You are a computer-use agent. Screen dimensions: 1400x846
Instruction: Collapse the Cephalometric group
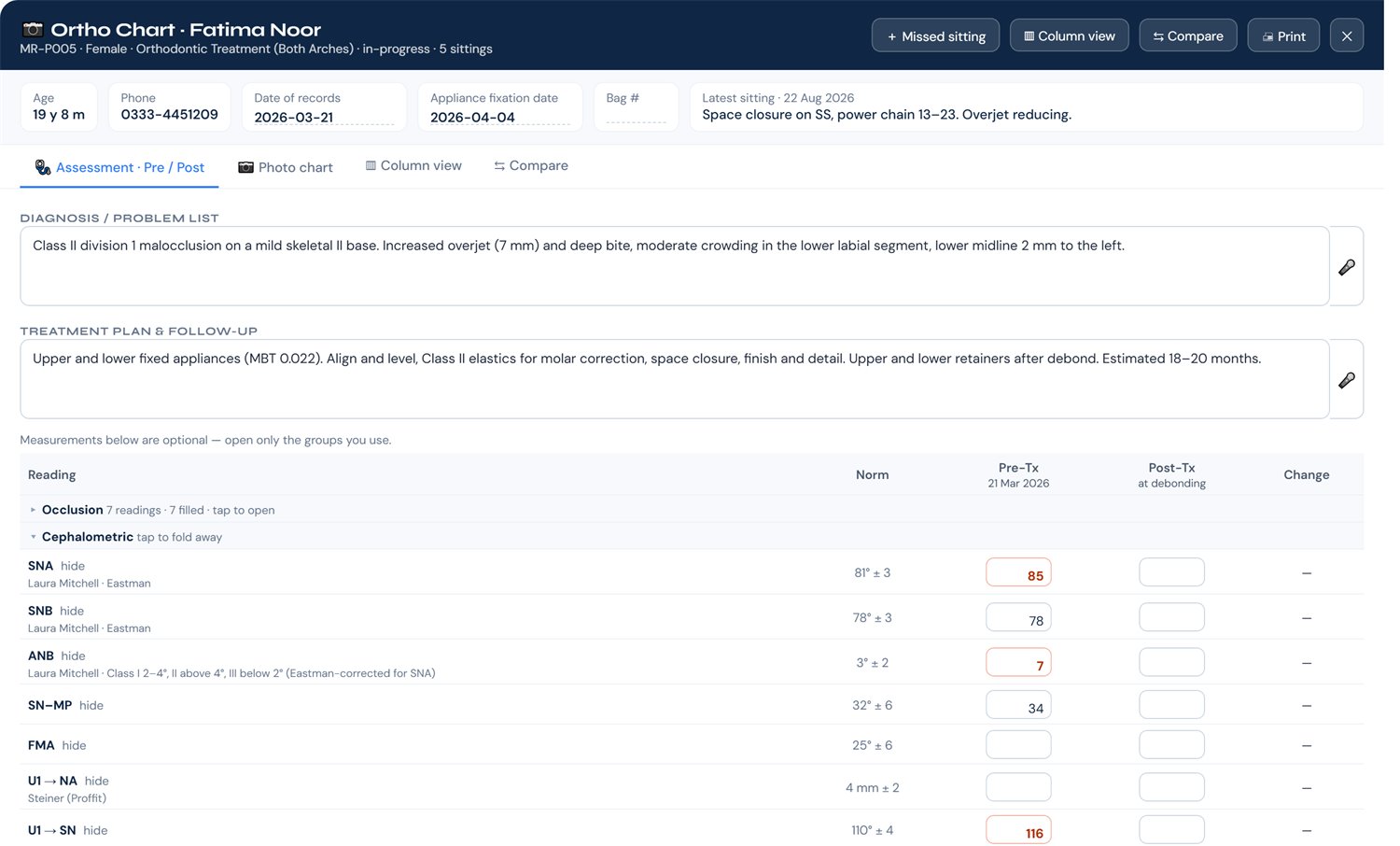[692, 537]
